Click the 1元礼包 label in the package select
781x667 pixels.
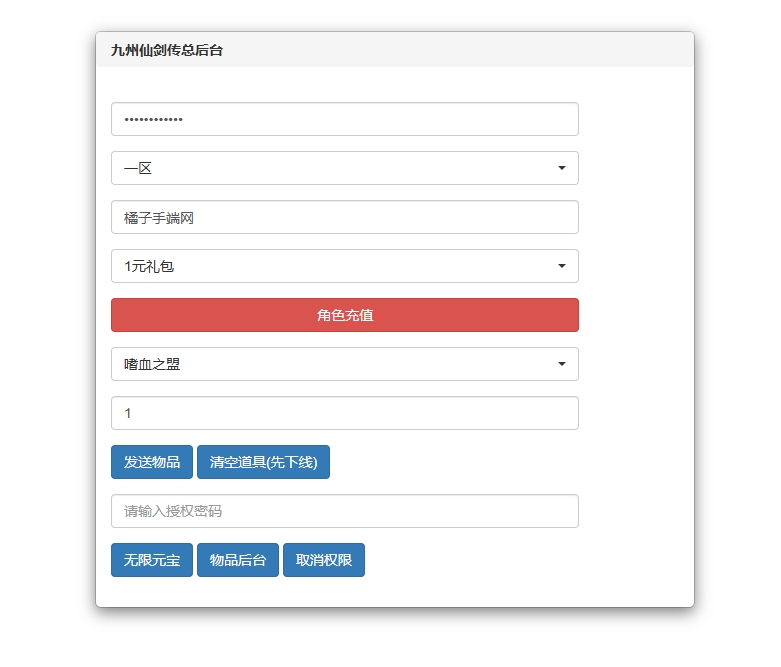pyautogui.click(x=149, y=267)
